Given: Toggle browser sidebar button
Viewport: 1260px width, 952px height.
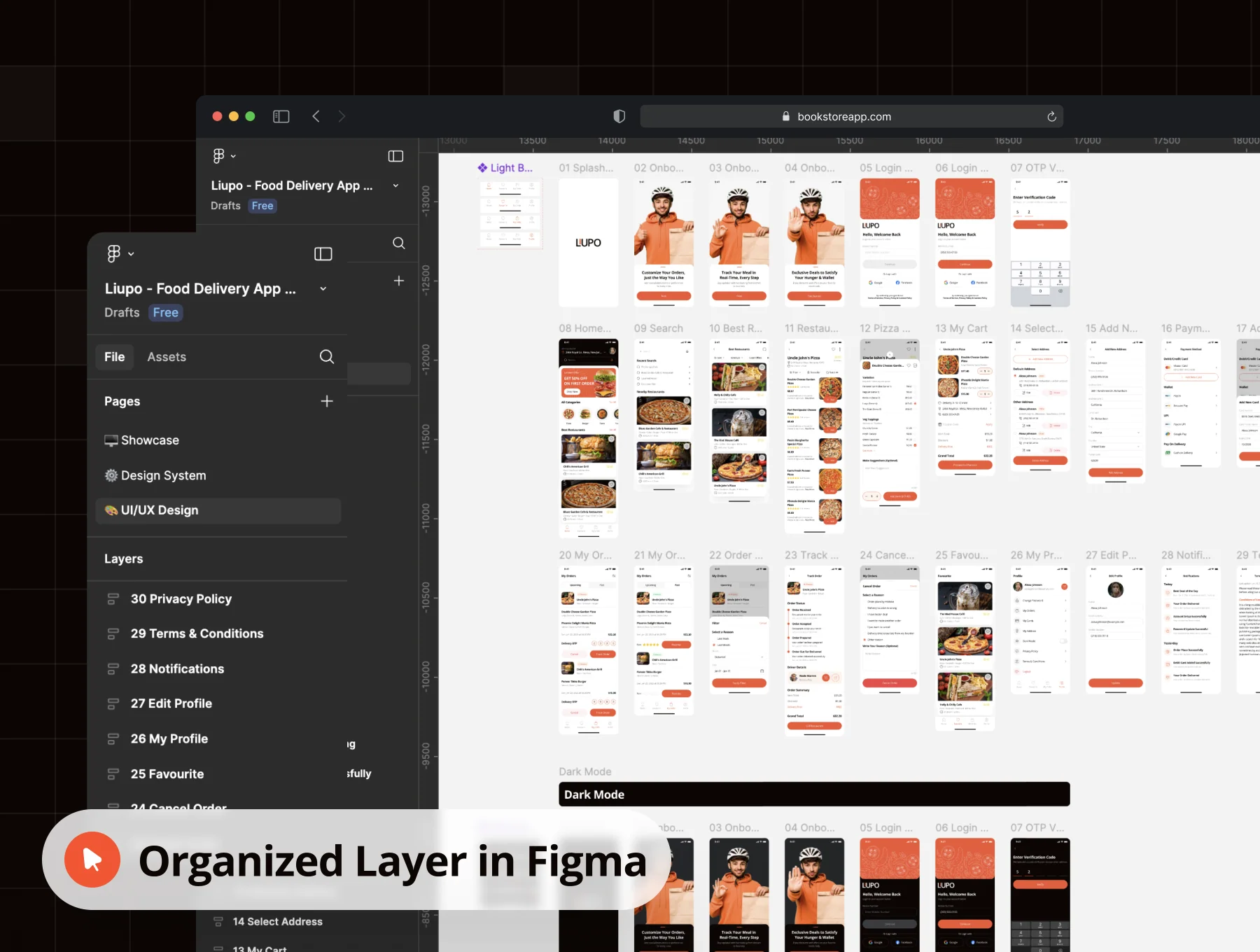Looking at the screenshot, I should [x=281, y=116].
